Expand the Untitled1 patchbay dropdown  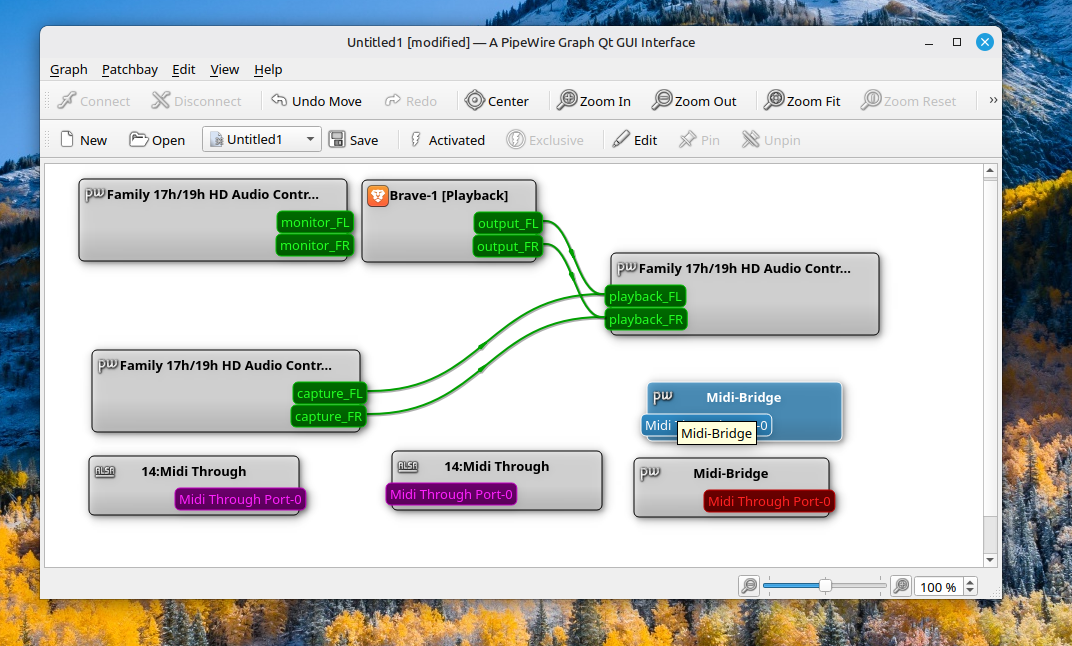pos(310,140)
